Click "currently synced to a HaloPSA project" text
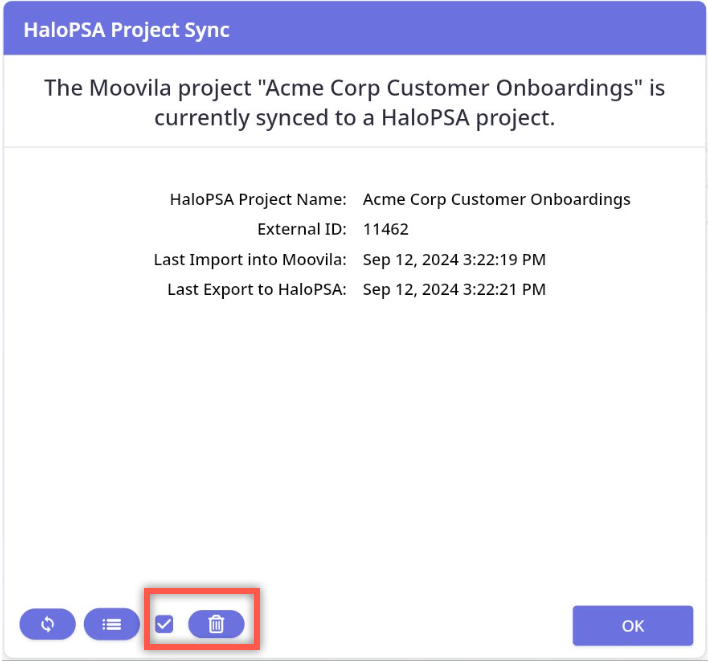Screen dimensions: 708x662 (x=354, y=117)
